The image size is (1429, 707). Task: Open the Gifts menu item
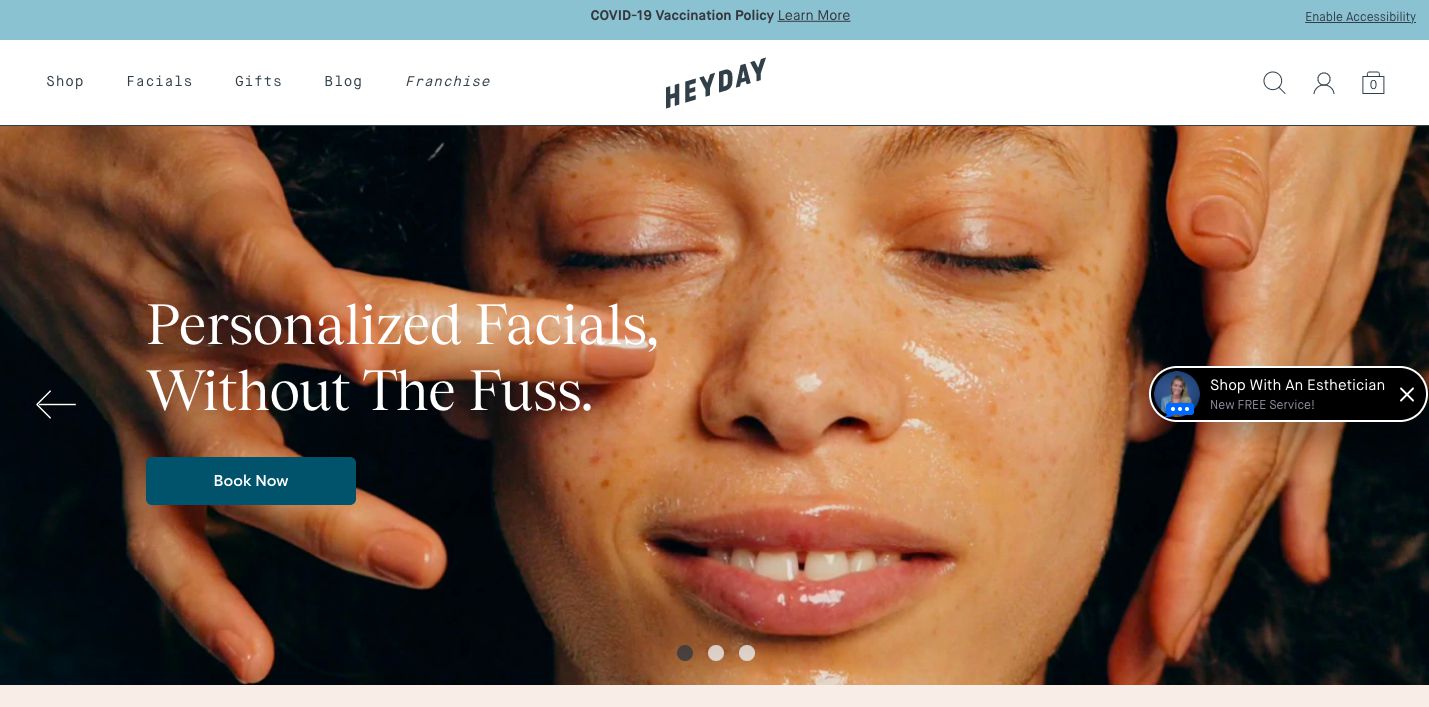click(x=258, y=82)
